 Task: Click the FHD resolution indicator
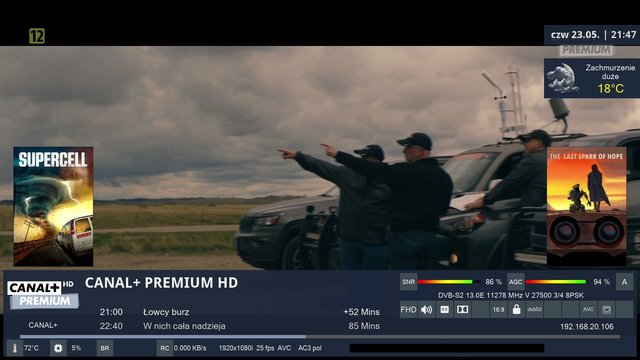[408, 310]
